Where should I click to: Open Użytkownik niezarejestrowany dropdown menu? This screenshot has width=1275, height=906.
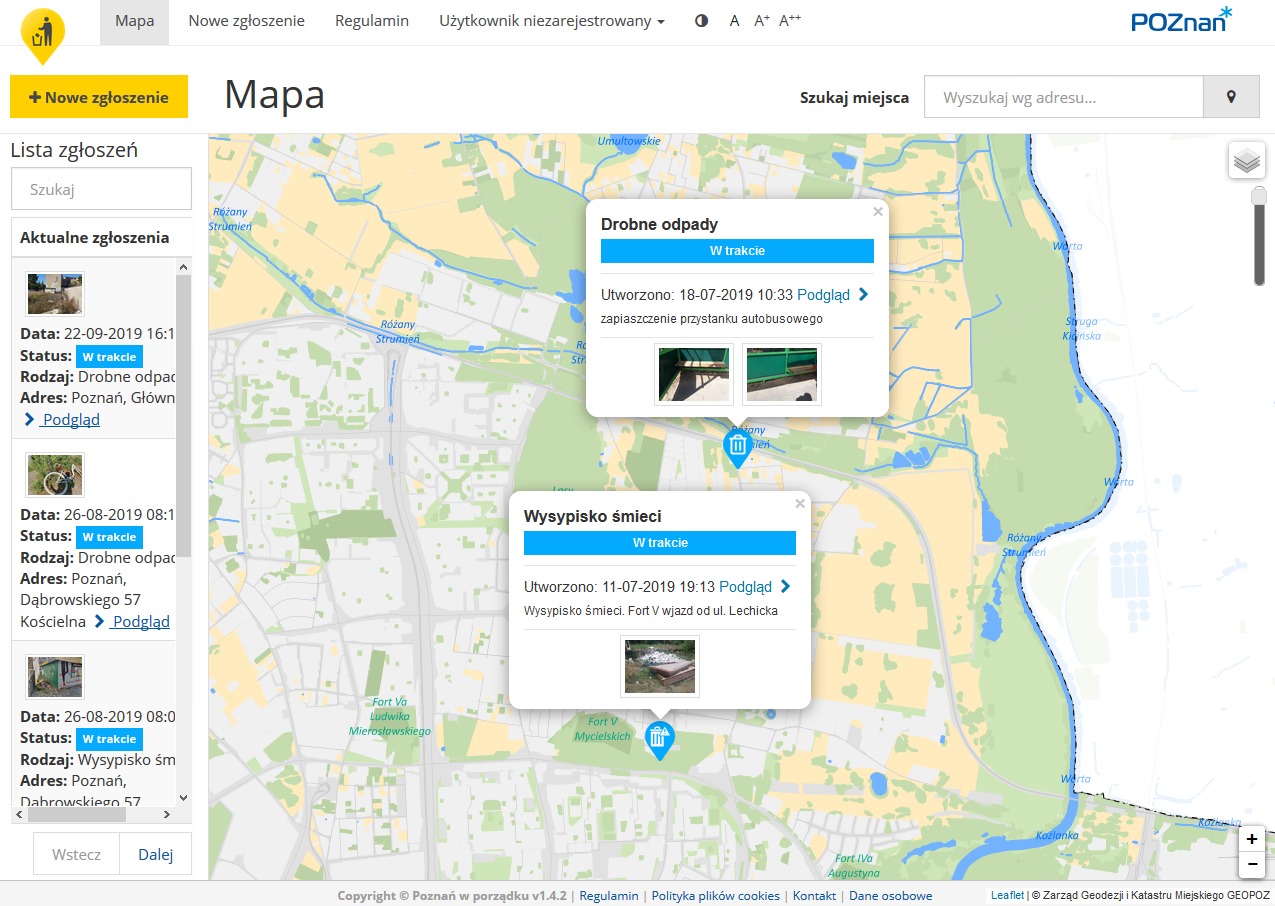(x=551, y=21)
